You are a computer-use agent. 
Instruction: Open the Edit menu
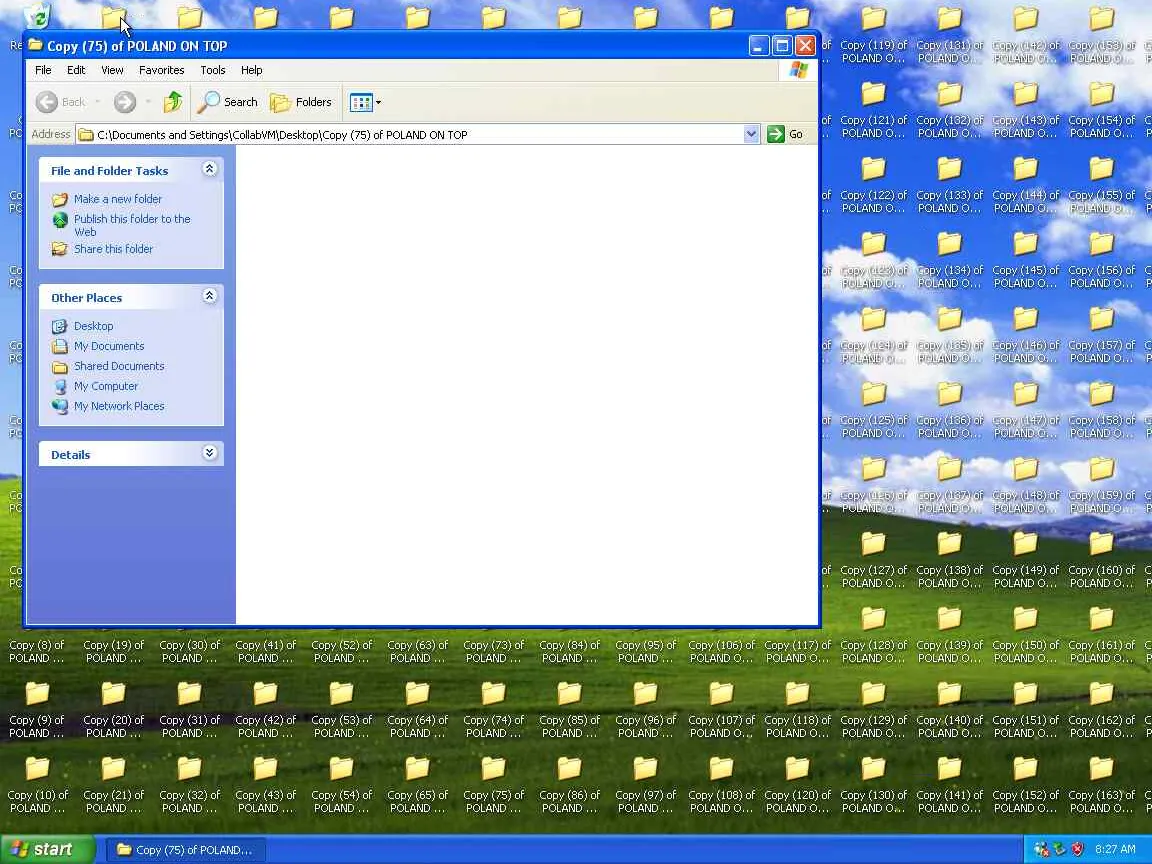point(76,70)
